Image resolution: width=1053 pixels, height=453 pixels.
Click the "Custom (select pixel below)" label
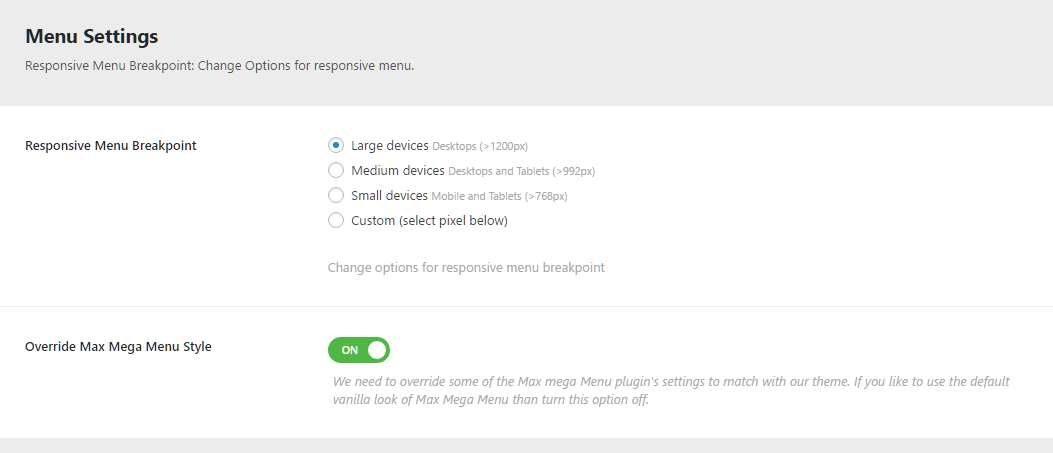tap(429, 221)
